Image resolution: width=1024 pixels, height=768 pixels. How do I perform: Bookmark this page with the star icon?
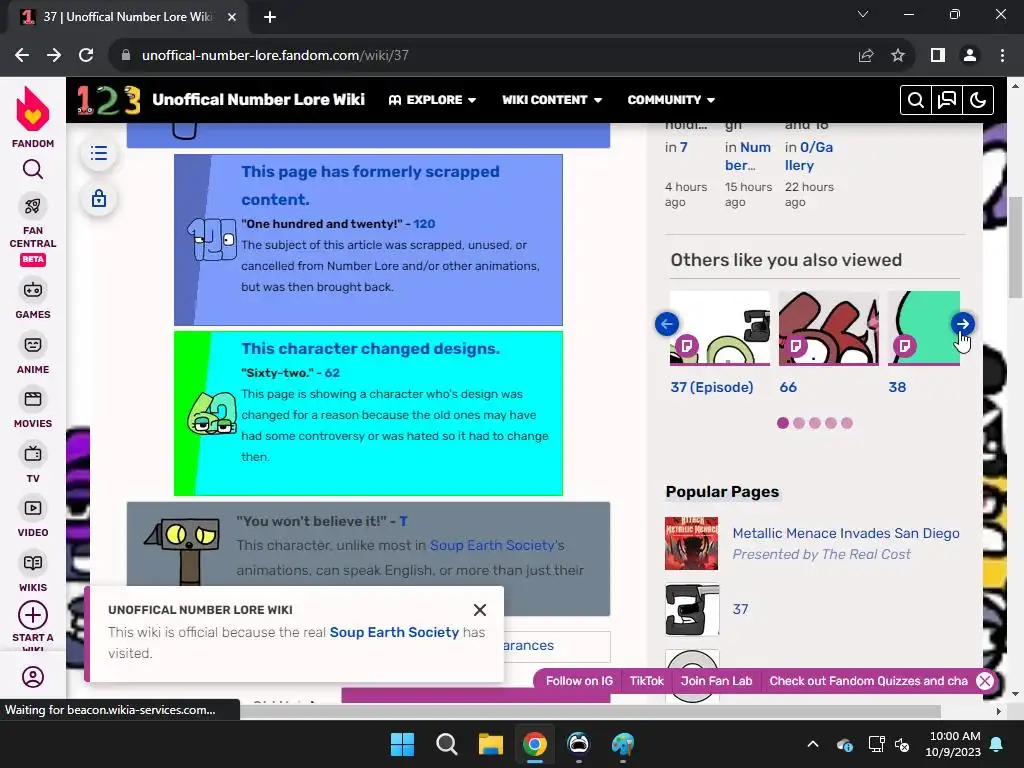point(898,56)
